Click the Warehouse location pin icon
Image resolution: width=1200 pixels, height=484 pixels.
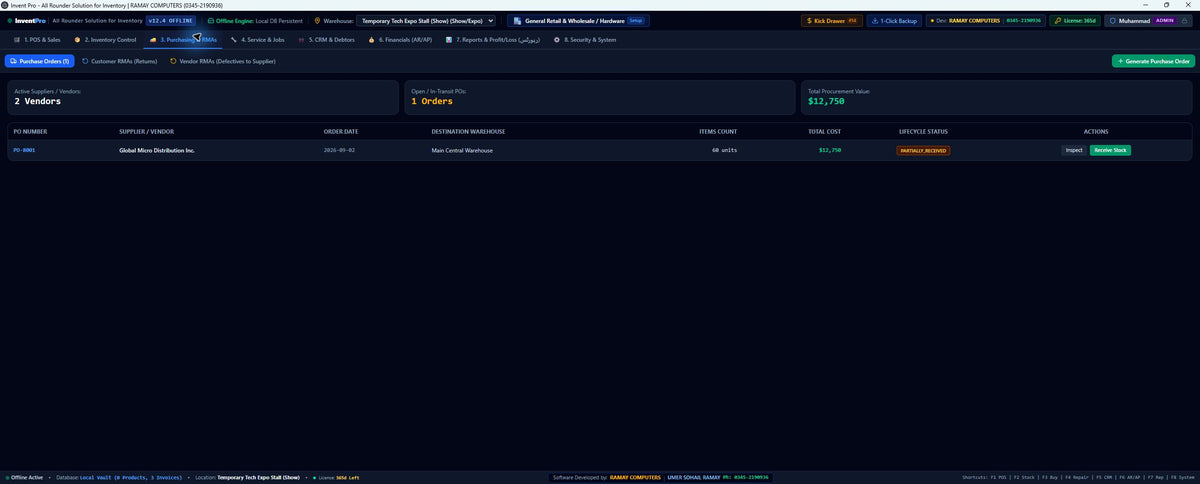click(x=317, y=20)
